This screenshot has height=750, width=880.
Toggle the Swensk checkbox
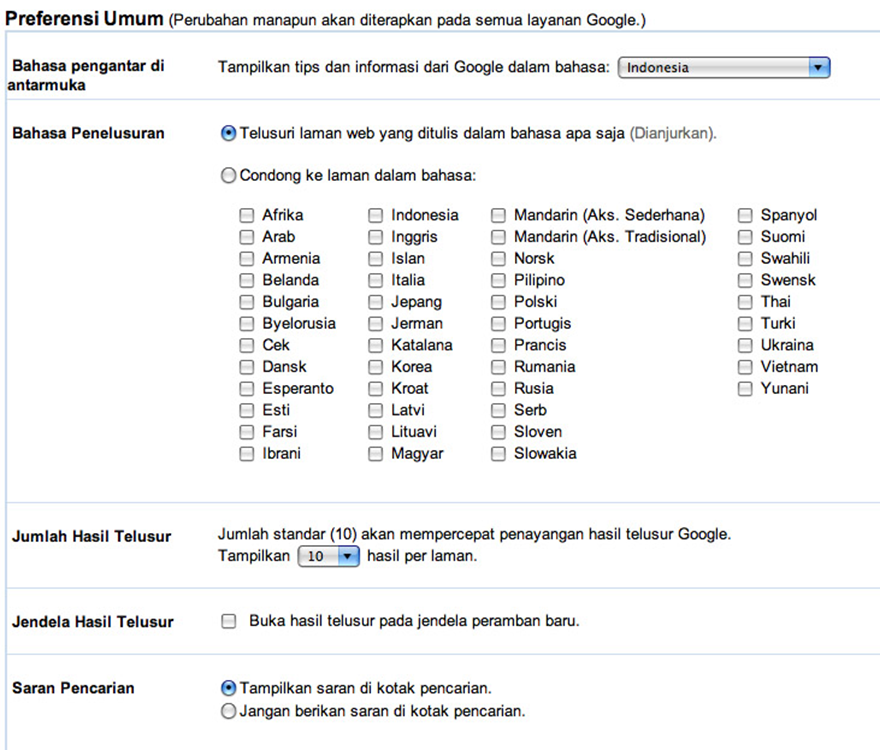coord(745,280)
